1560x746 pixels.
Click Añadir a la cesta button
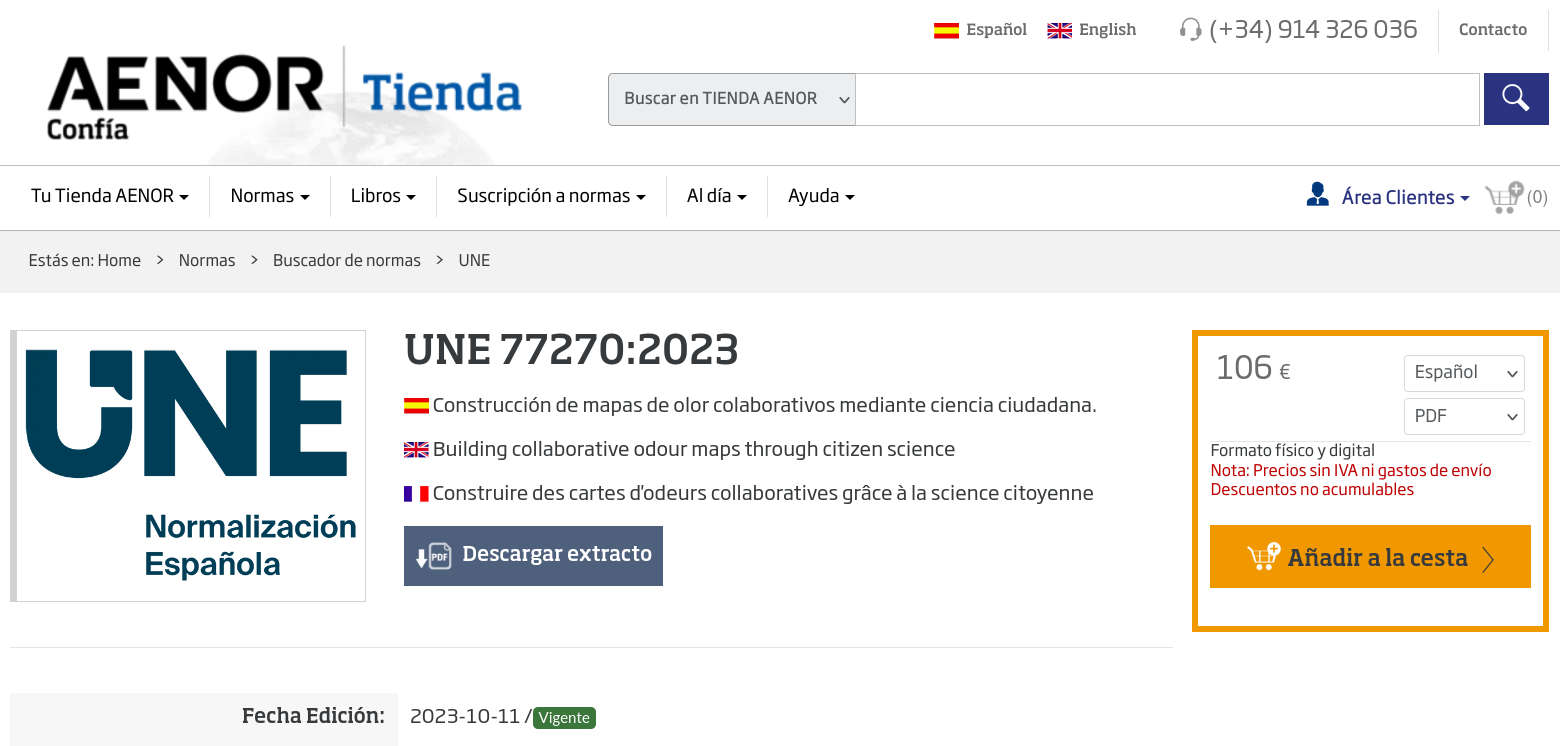point(1370,557)
